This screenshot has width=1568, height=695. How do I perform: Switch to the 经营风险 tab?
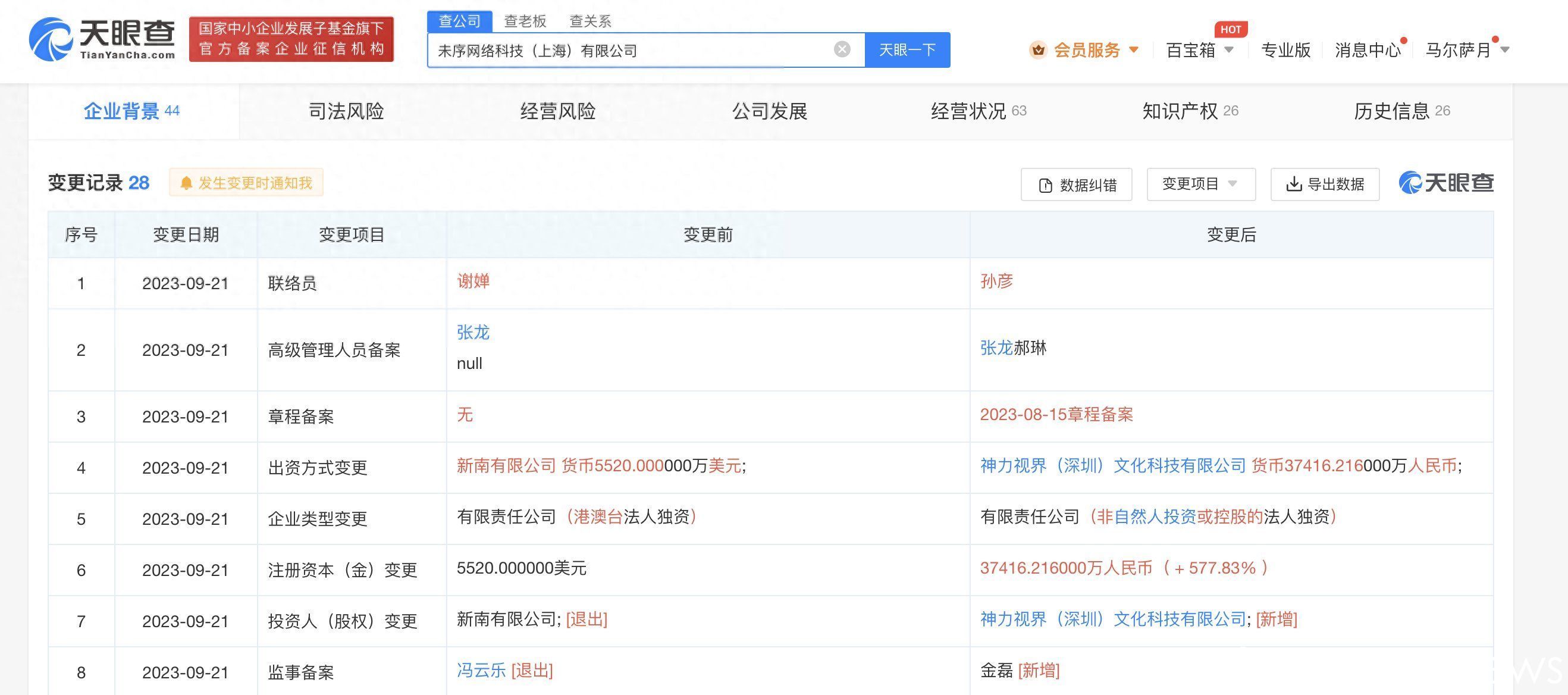tap(557, 111)
